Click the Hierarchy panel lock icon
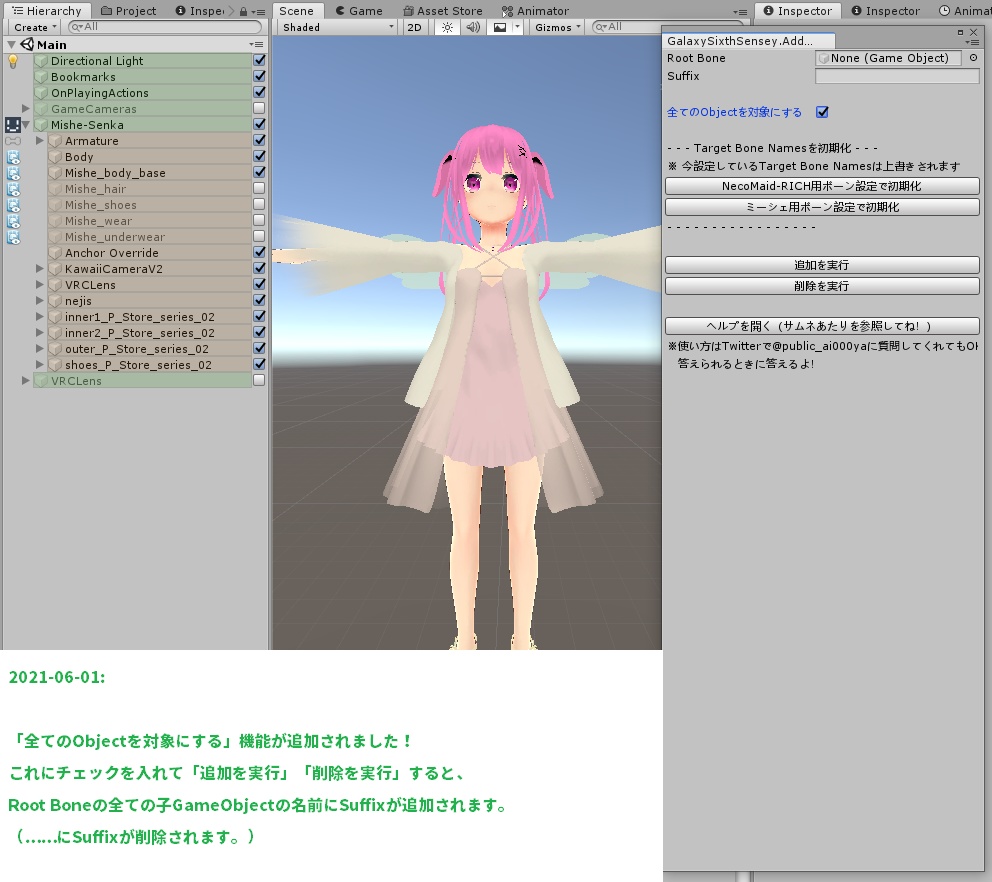The width and height of the screenshot is (992, 882). tap(244, 11)
